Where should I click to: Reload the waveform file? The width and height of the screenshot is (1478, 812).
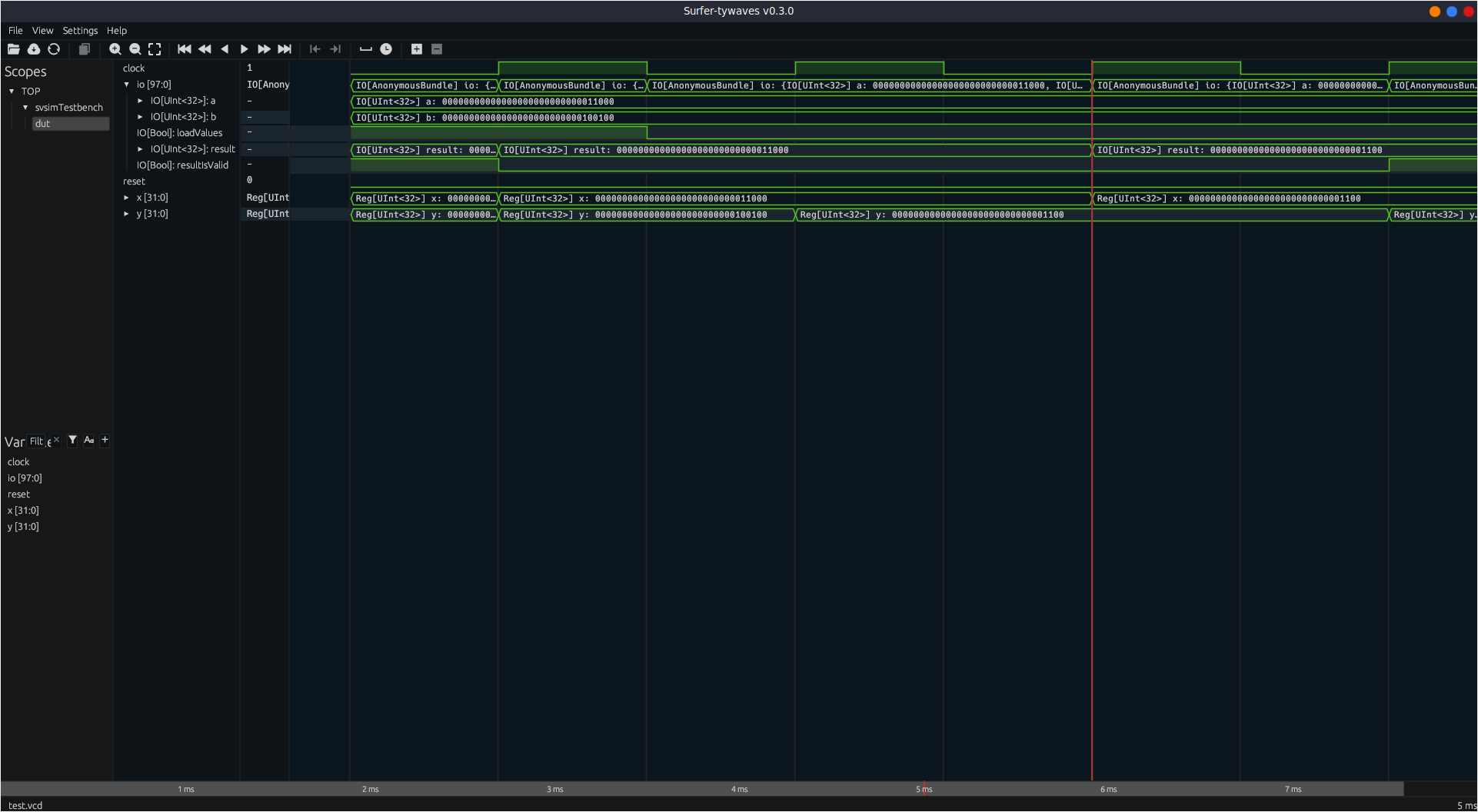pyautogui.click(x=54, y=49)
